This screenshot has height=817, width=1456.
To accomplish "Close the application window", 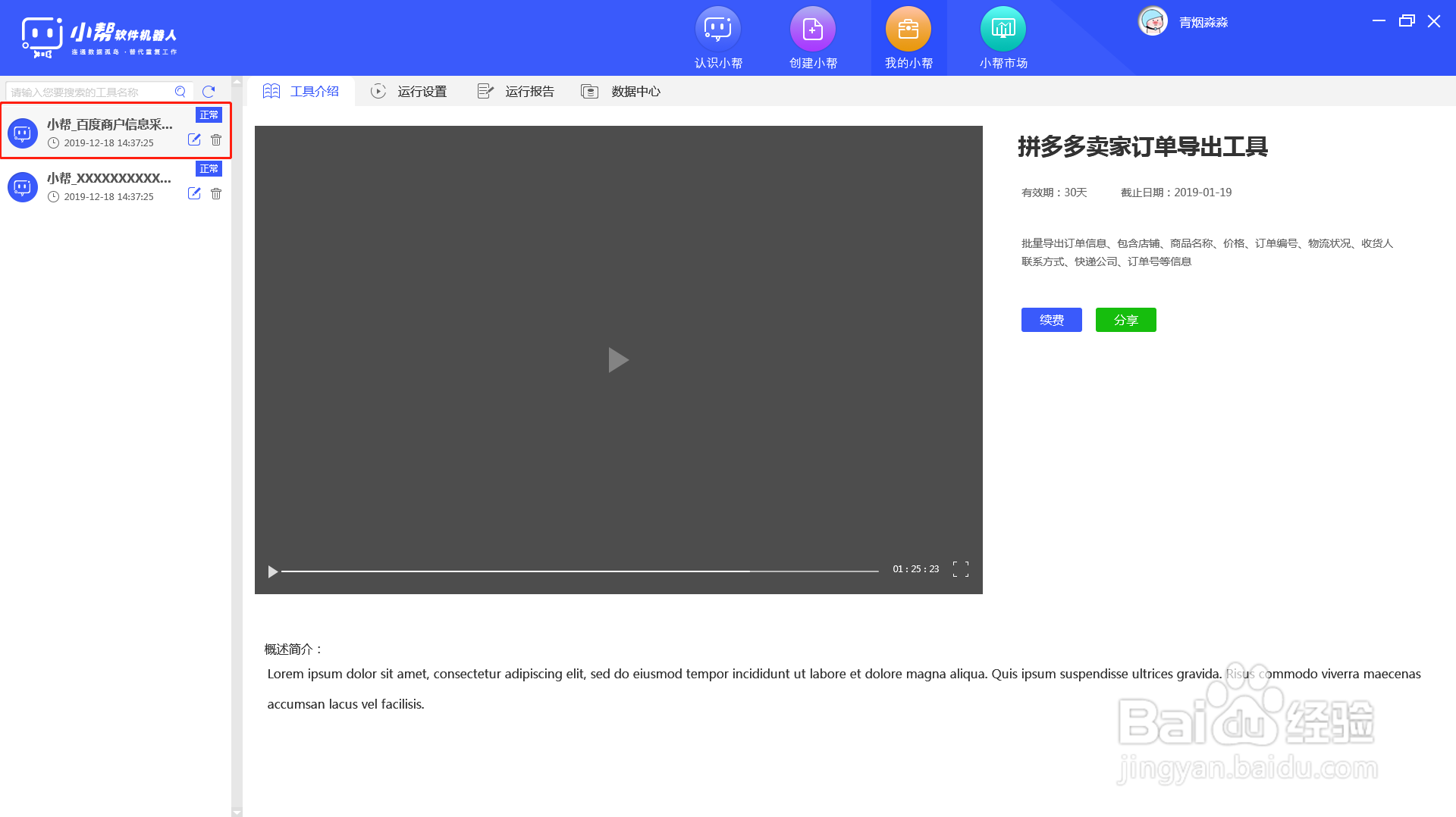I will coord(1434,21).
